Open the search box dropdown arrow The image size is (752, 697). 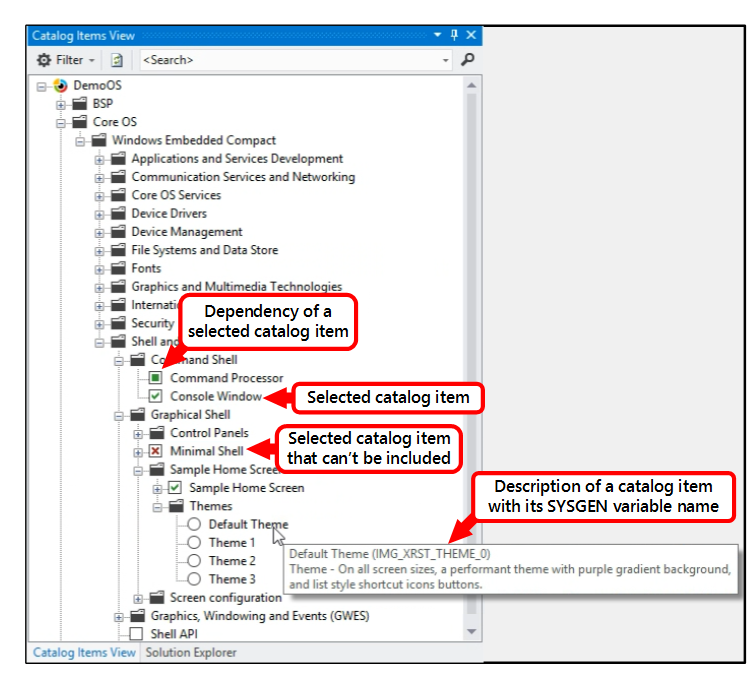pyautogui.click(x=446, y=60)
